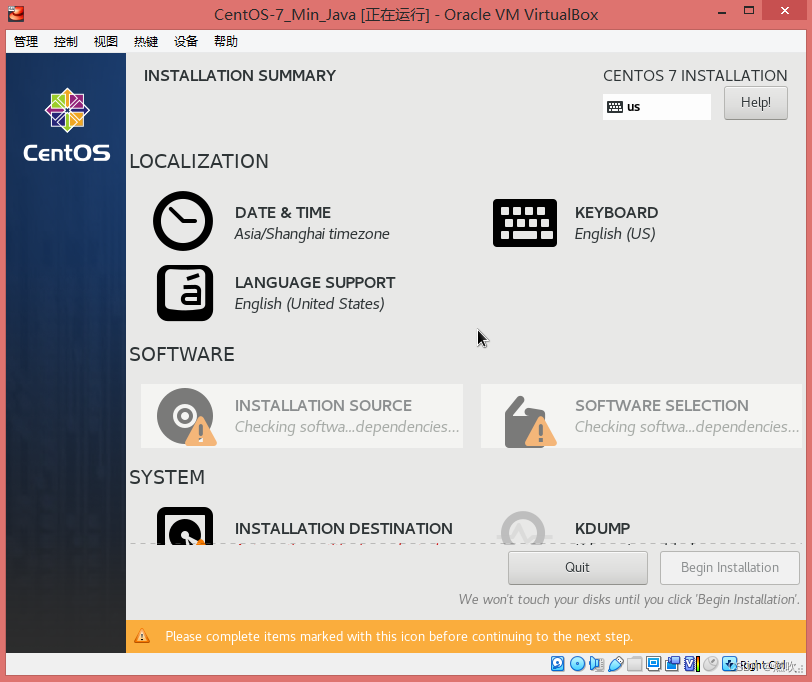Click audio status bar icon
Image resolution: width=812 pixels, height=682 pixels.
[x=596, y=663]
